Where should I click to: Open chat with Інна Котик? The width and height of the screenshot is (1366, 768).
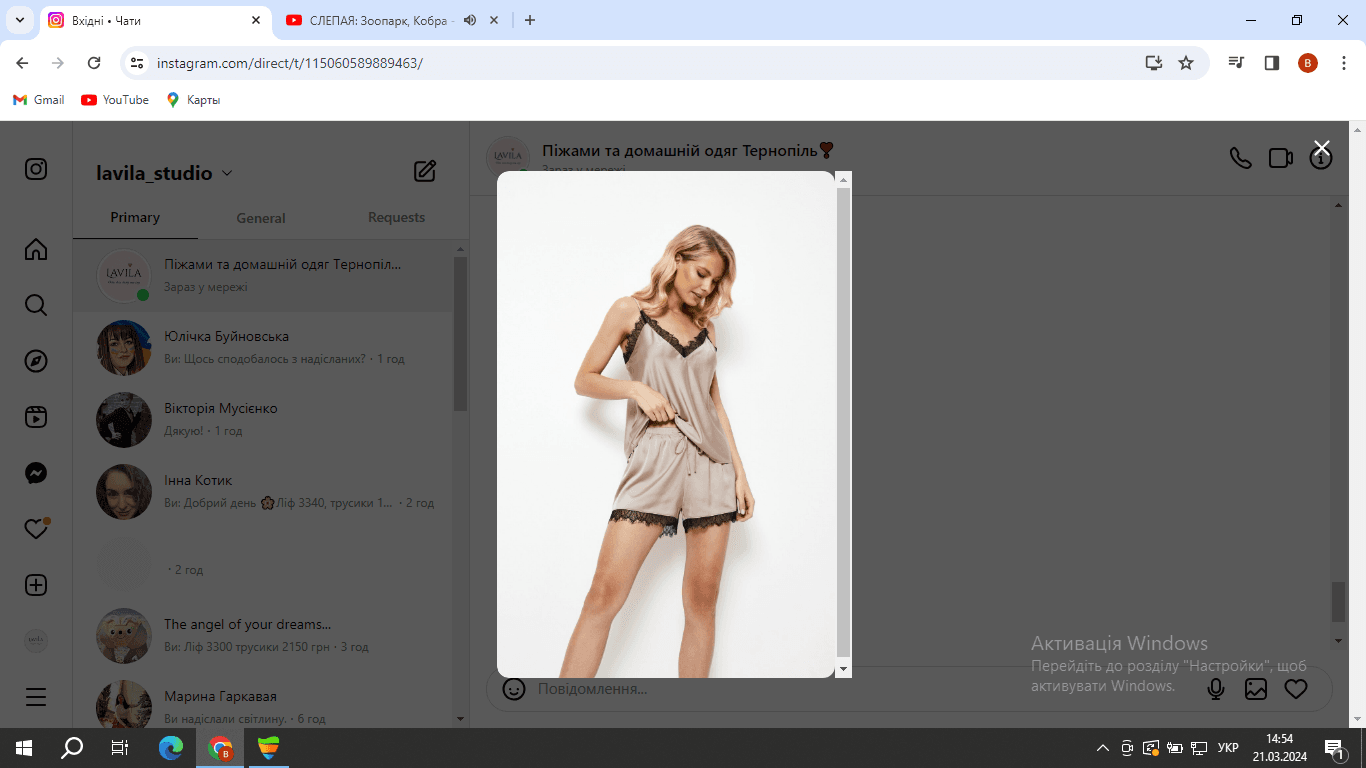tap(263, 492)
